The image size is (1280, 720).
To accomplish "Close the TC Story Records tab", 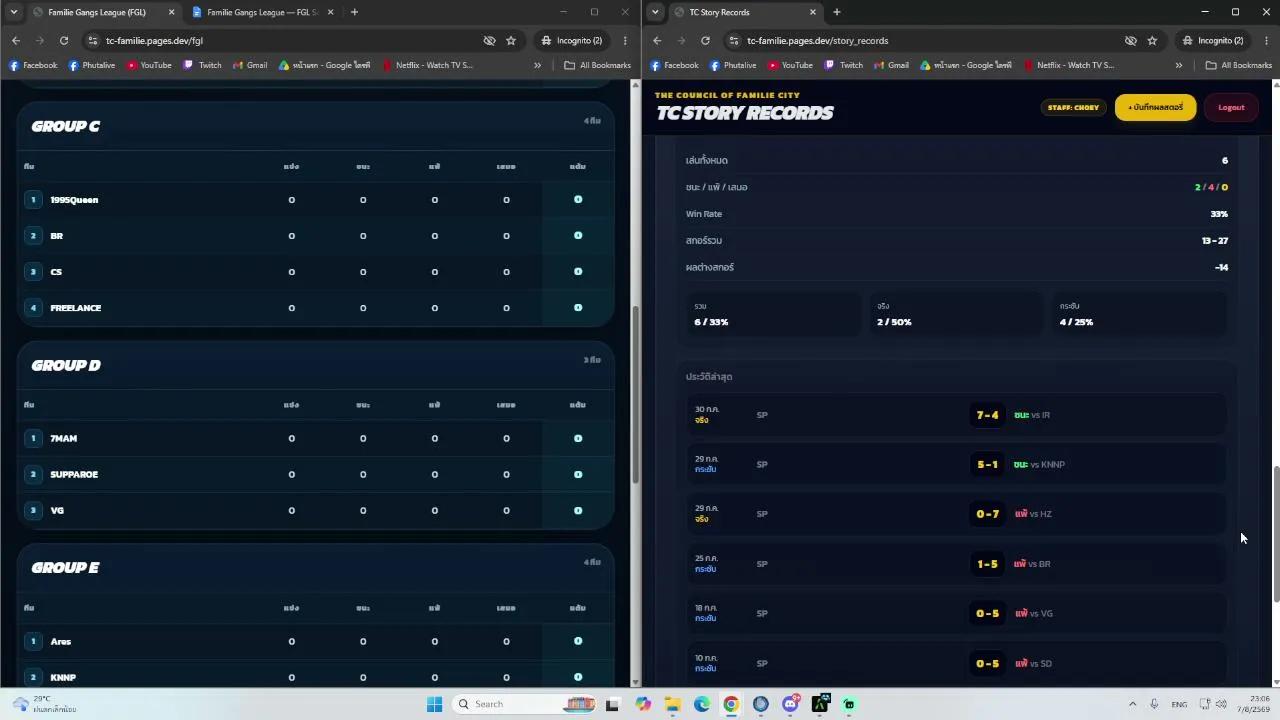I will pyautogui.click(x=812, y=12).
